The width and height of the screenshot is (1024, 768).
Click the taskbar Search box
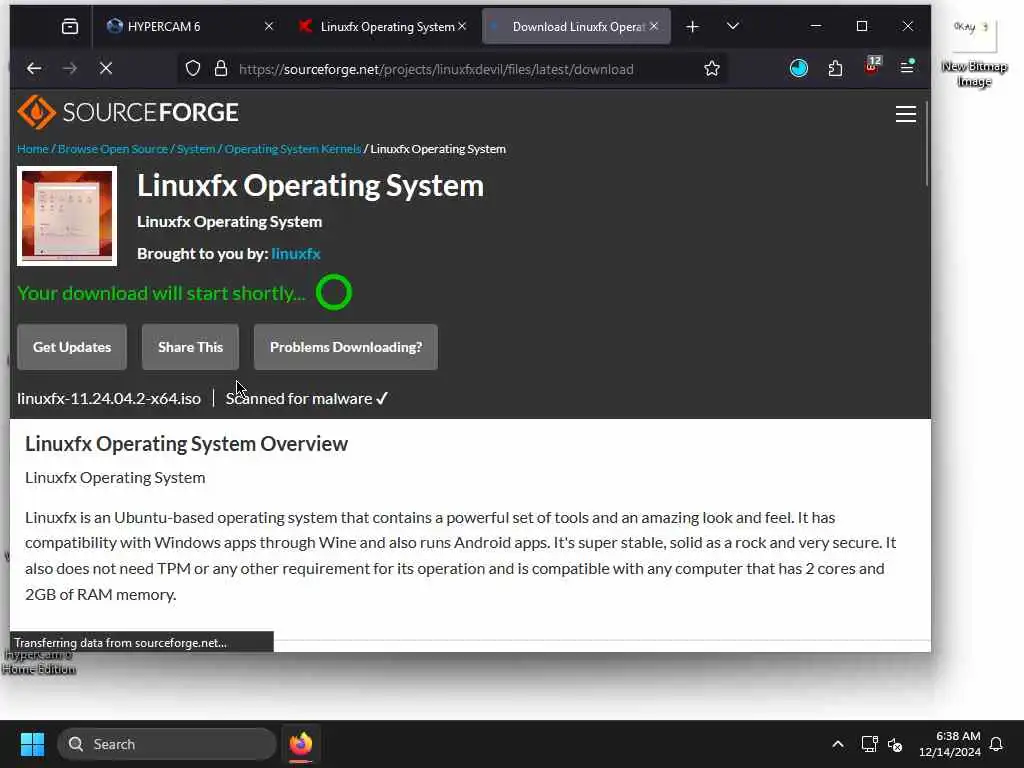pos(167,744)
